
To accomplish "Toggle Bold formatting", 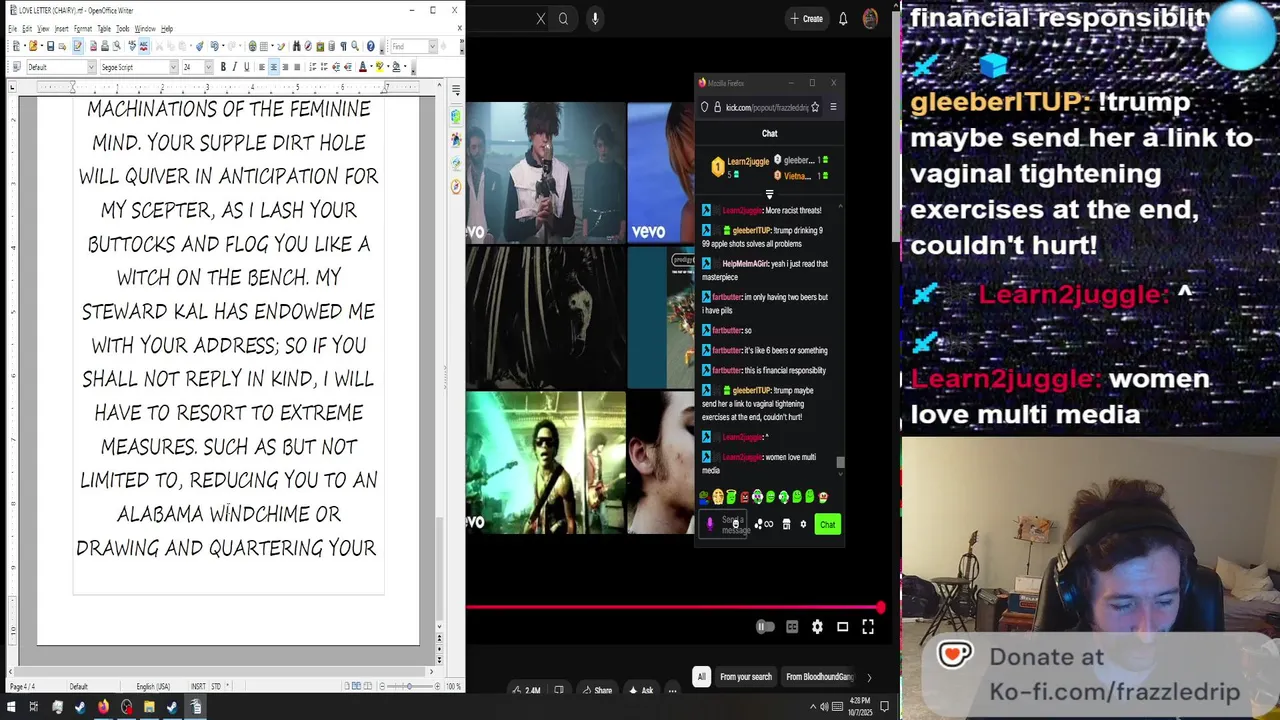I will click(223, 67).
